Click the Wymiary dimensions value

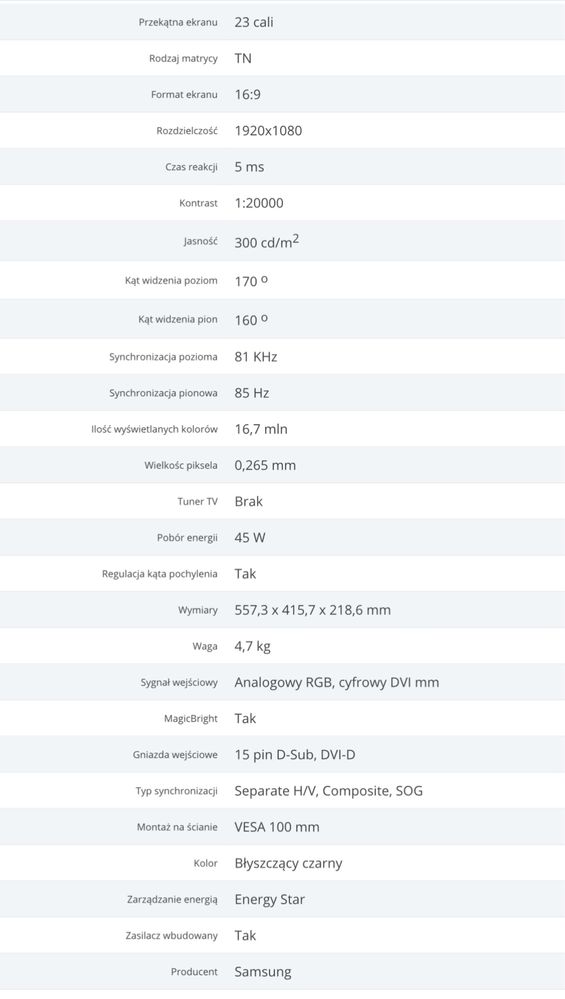[313, 610]
